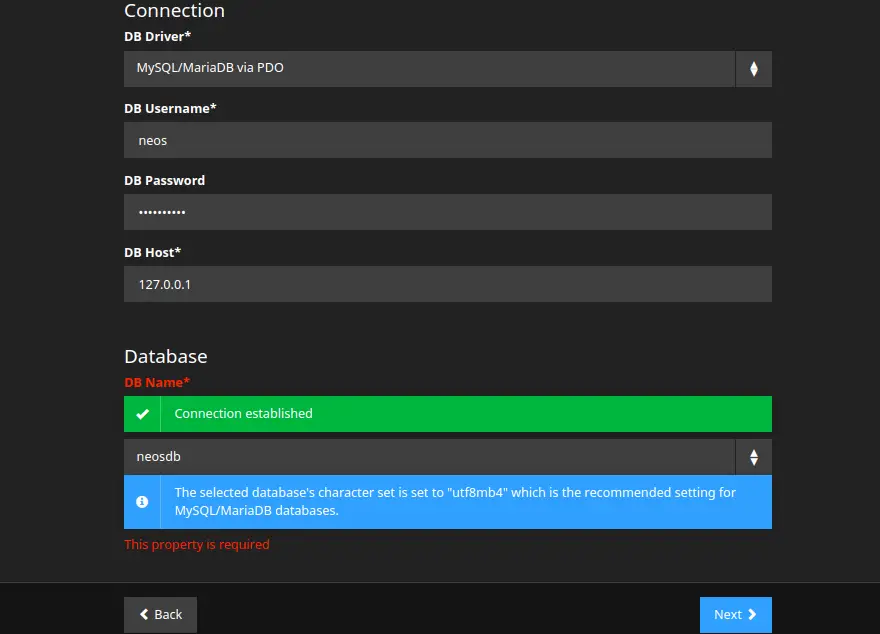Click the DB Host* label
Image resolution: width=880 pixels, height=634 pixels.
[x=153, y=252]
